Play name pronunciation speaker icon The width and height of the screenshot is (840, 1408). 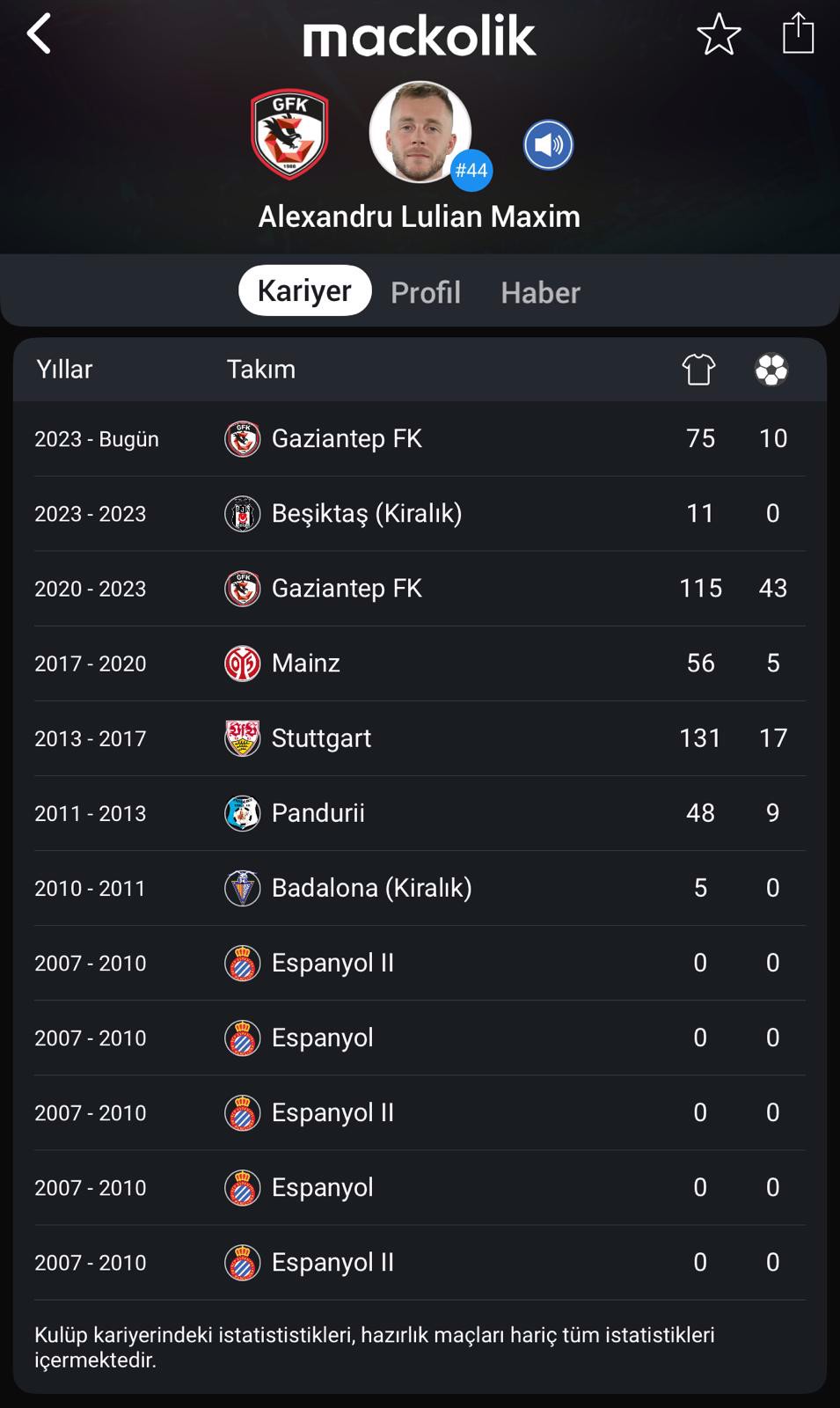tap(548, 145)
